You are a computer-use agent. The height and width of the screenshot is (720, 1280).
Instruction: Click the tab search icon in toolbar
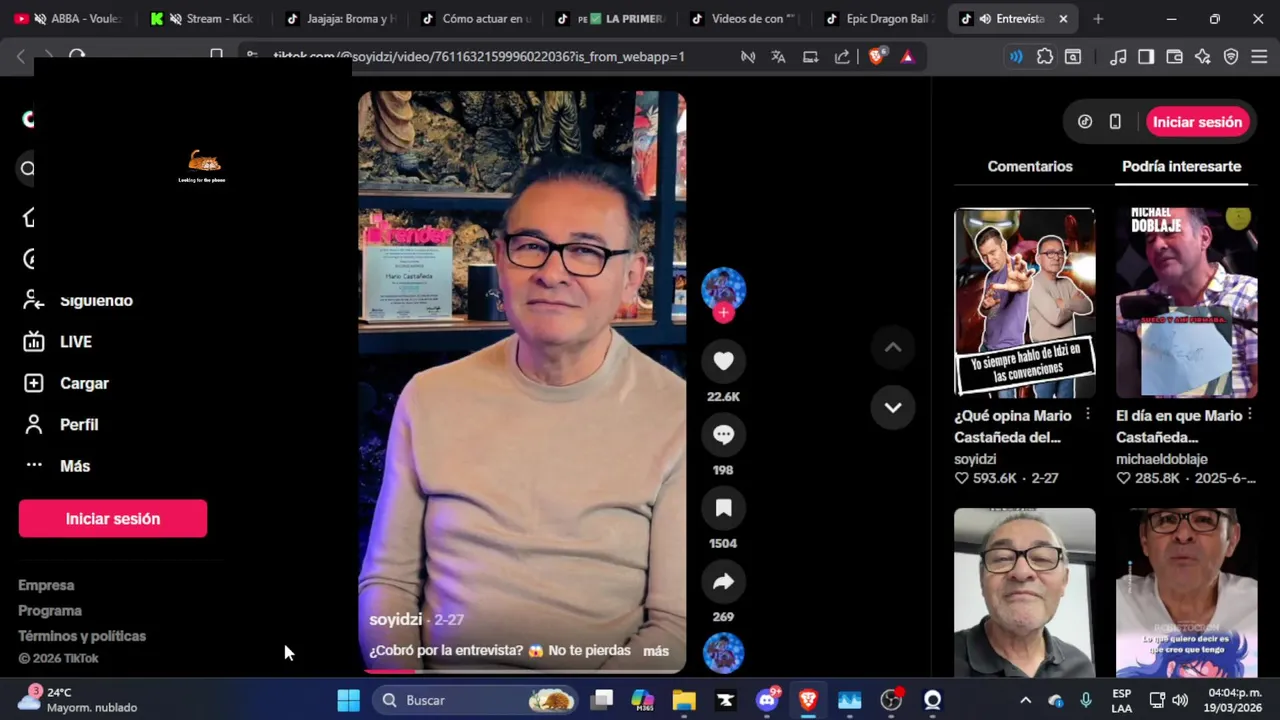click(1073, 57)
